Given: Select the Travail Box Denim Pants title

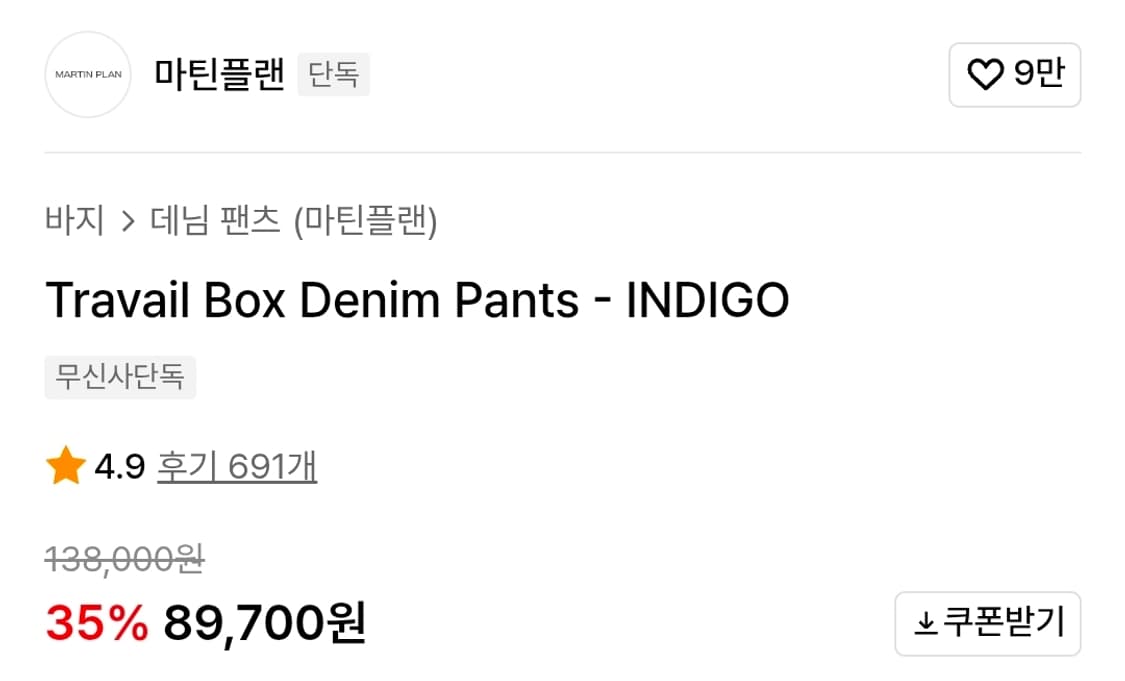Looking at the screenshot, I should (x=312, y=300).
